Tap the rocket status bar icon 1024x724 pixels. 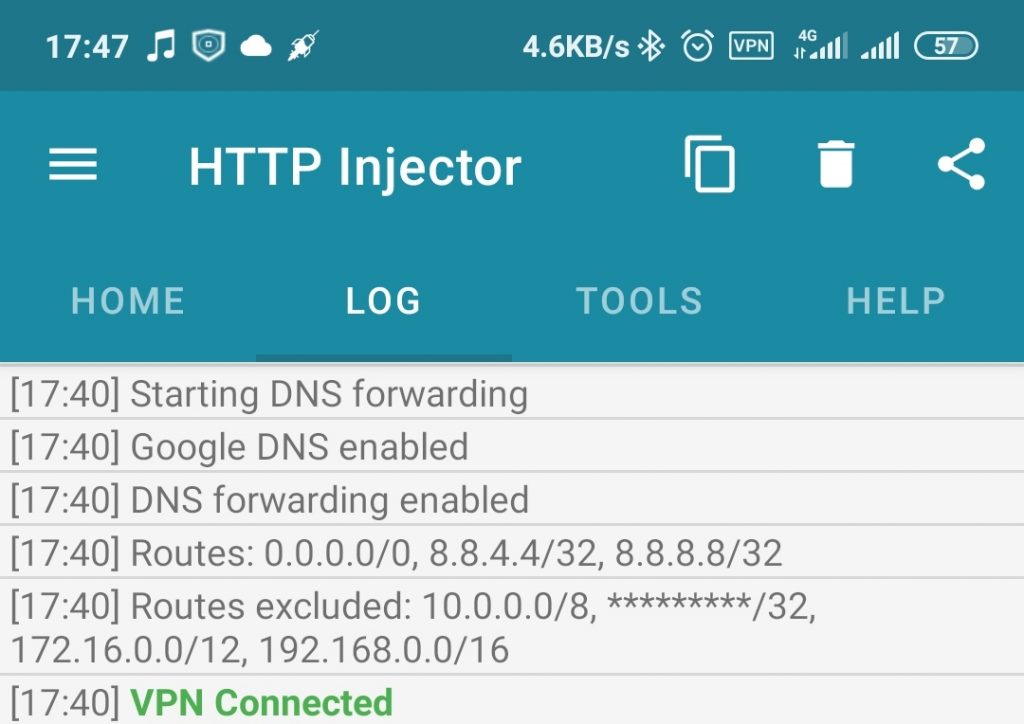pyautogui.click(x=304, y=46)
